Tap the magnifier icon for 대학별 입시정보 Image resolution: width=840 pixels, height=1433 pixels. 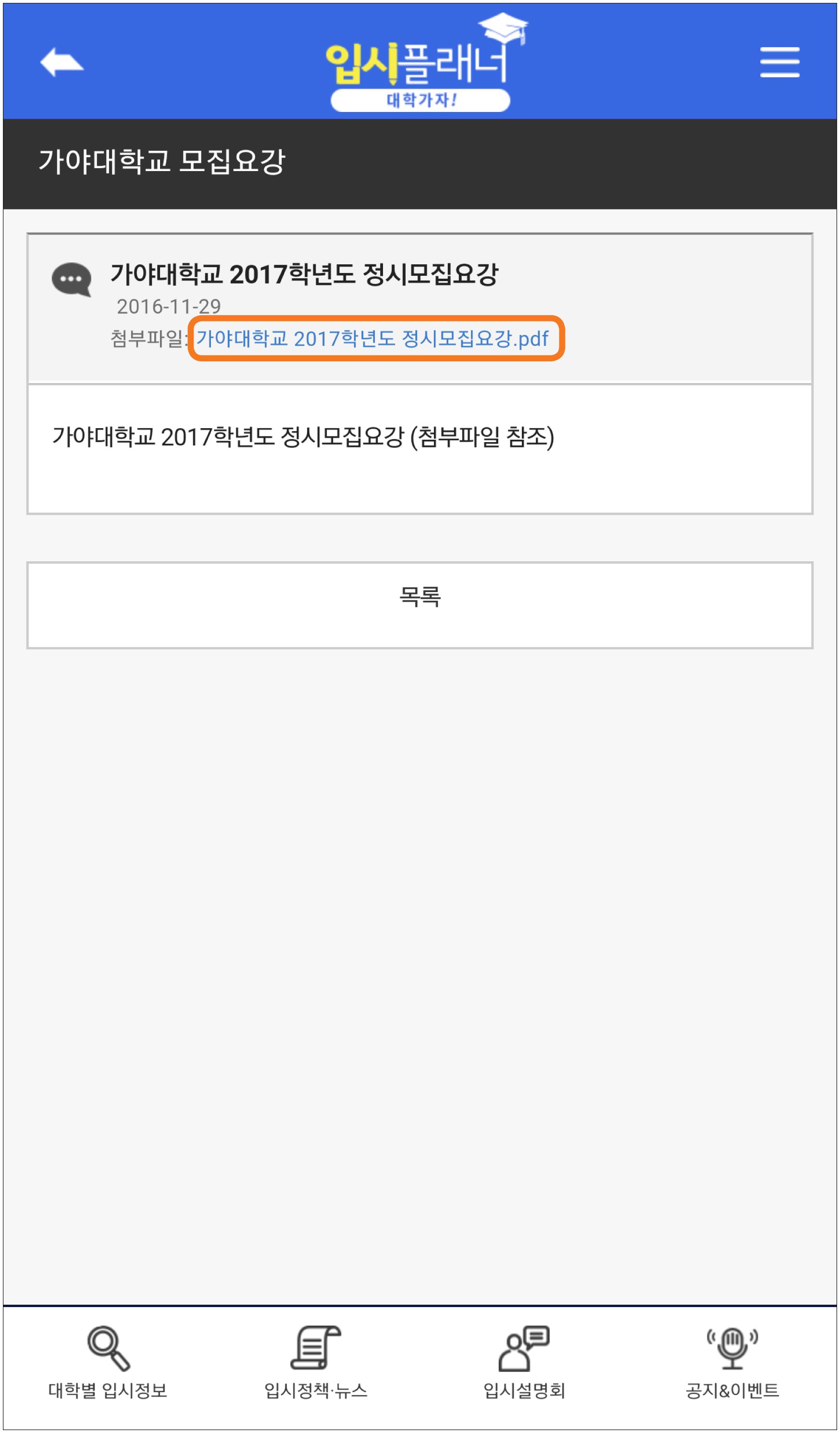coord(108,1348)
